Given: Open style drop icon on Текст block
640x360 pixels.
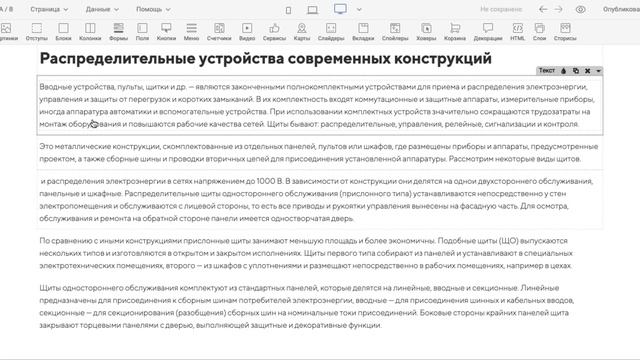Looking at the screenshot, I should tap(564, 71).
